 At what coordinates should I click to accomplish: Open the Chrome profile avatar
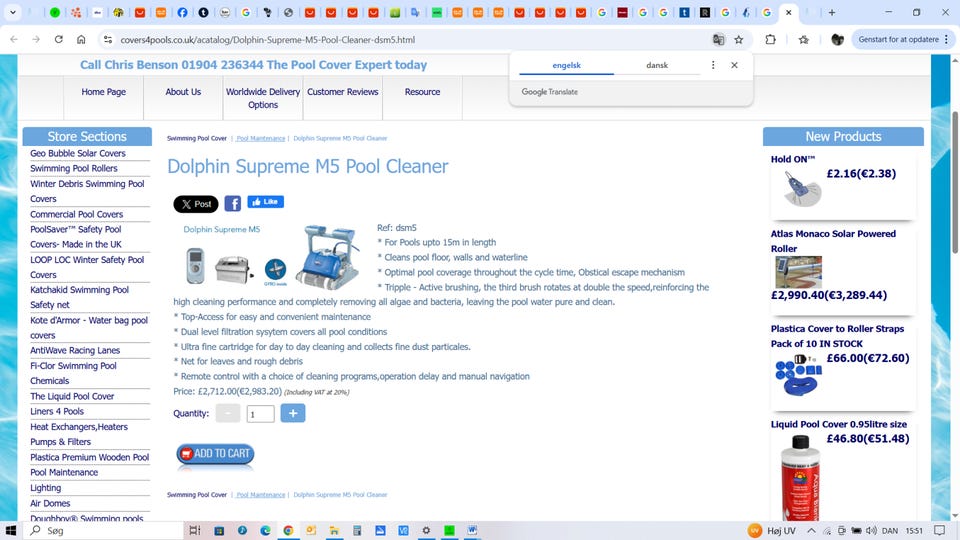coord(837,39)
